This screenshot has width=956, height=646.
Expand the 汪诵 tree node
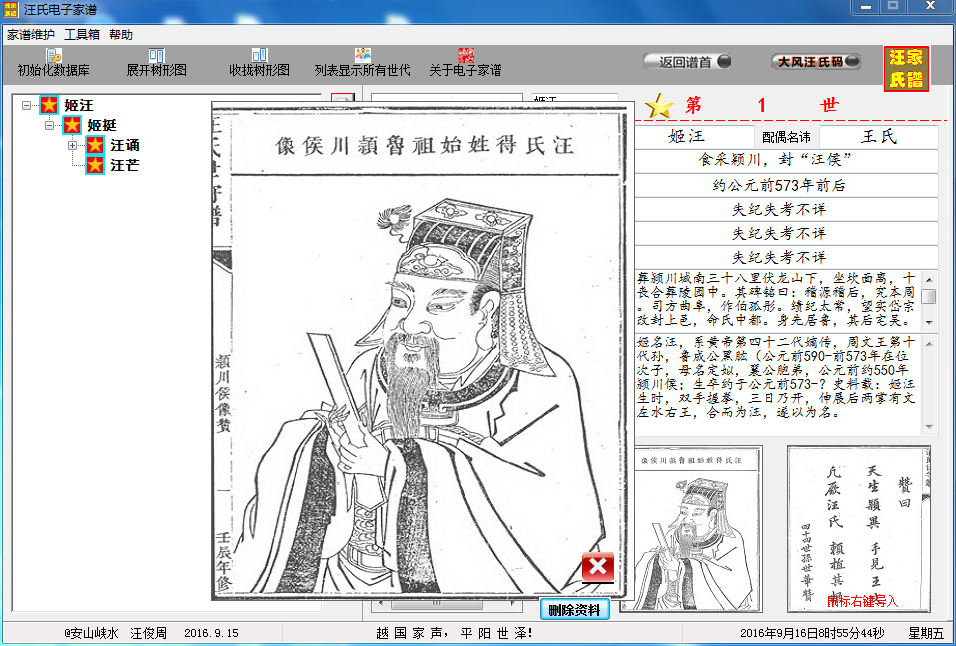72,145
